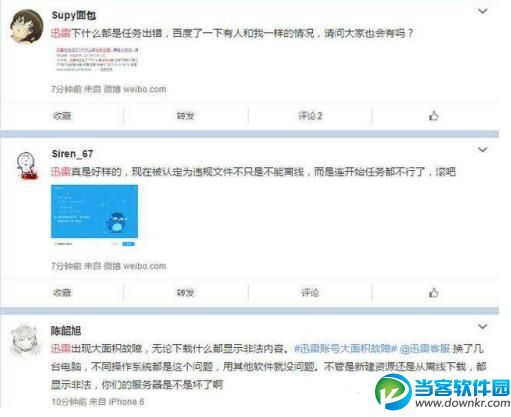Viewport: 511px width, 417px height.
Task: Open the @迅雷客服 mention link
Action: coord(425,349)
